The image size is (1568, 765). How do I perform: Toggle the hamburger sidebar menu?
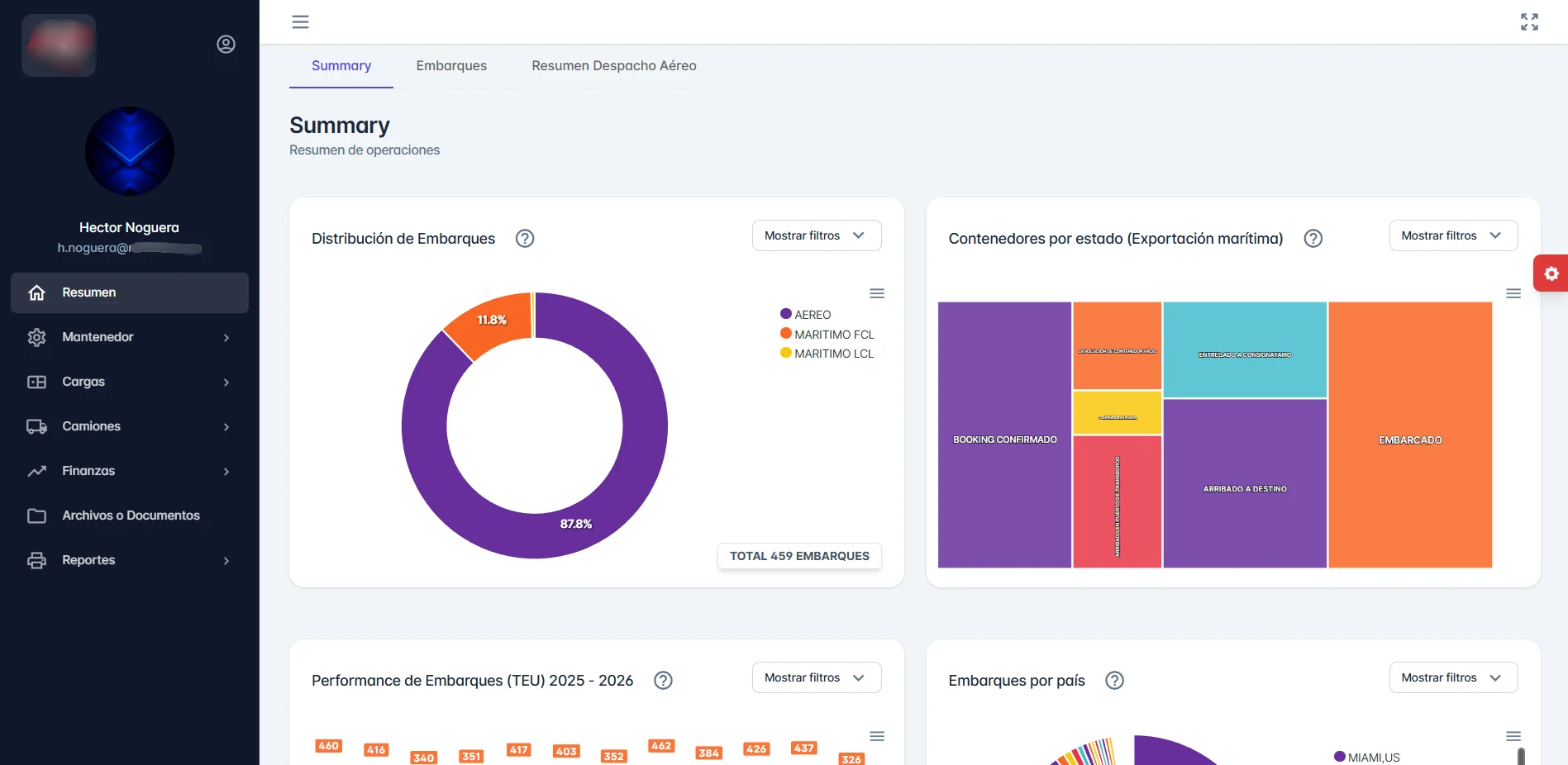[x=300, y=22]
